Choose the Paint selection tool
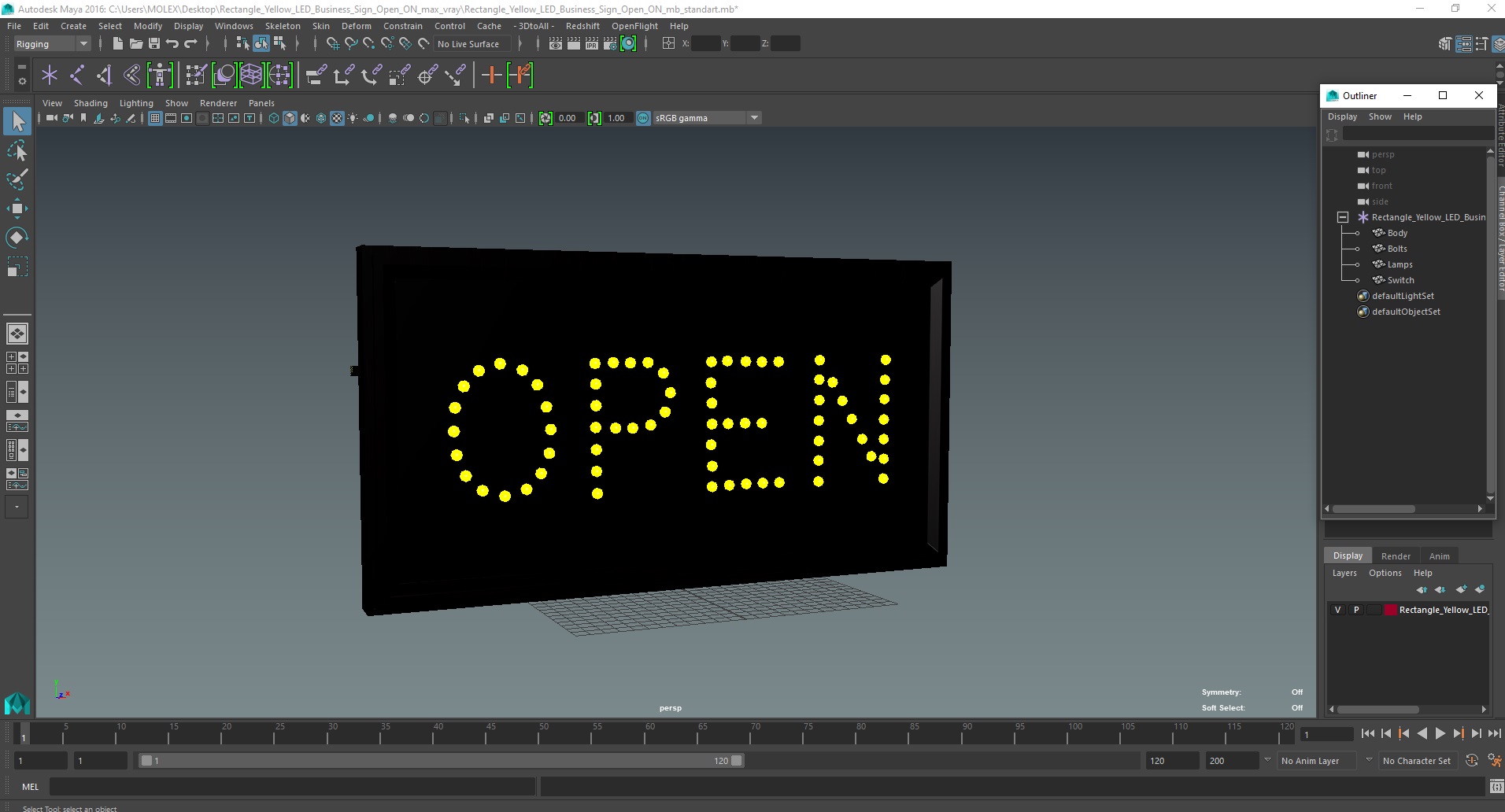This screenshot has width=1505, height=812. [17, 179]
